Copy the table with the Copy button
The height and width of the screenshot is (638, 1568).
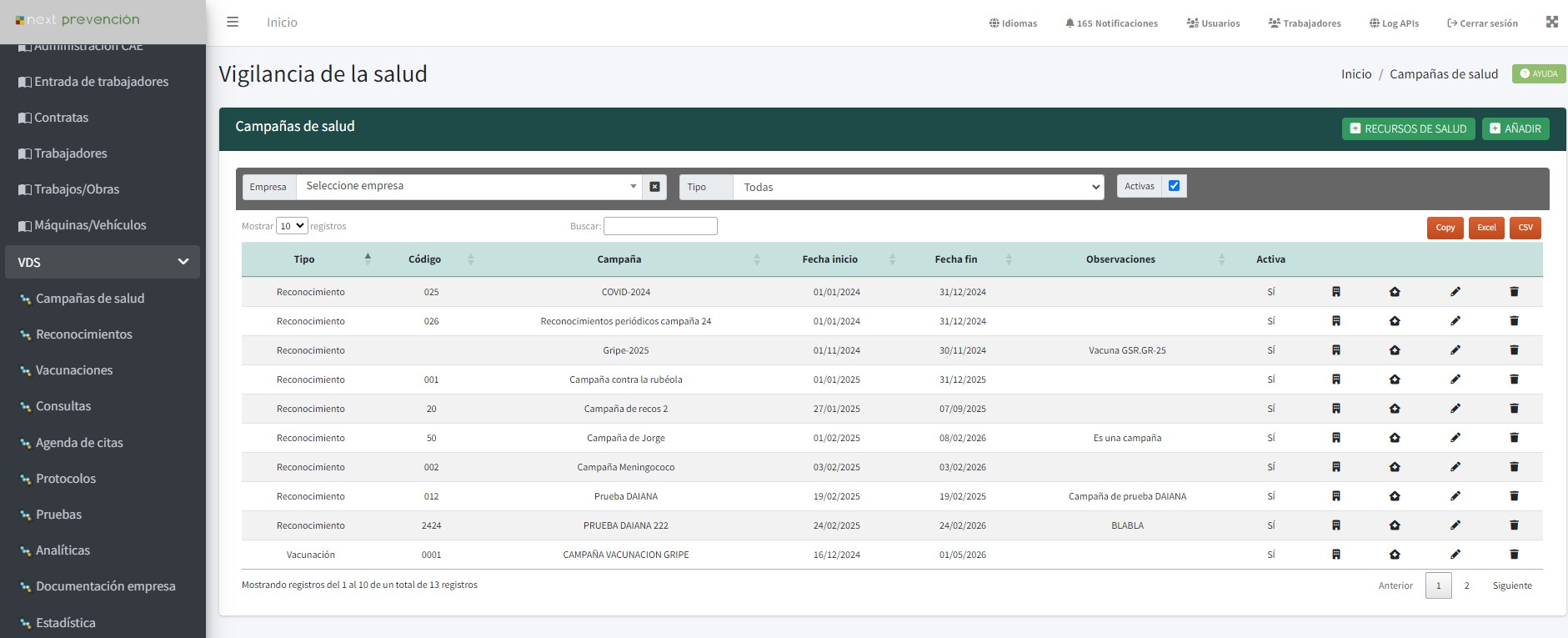click(1445, 228)
